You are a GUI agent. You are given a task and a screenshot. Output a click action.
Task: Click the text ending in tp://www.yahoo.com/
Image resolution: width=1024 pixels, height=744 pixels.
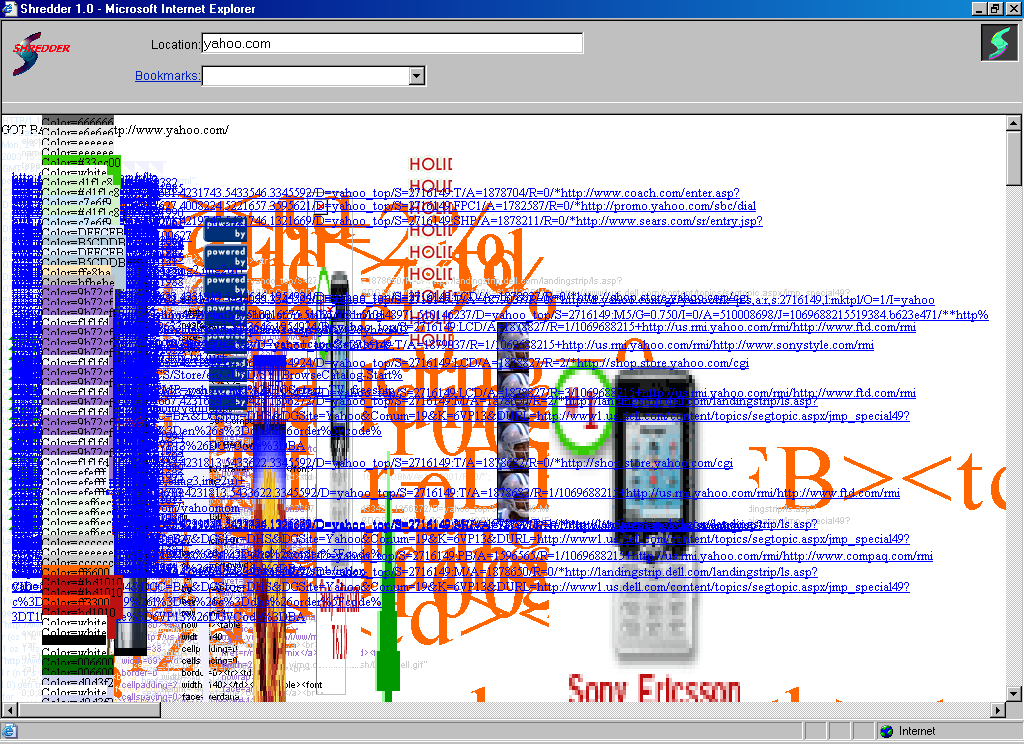[171, 130]
